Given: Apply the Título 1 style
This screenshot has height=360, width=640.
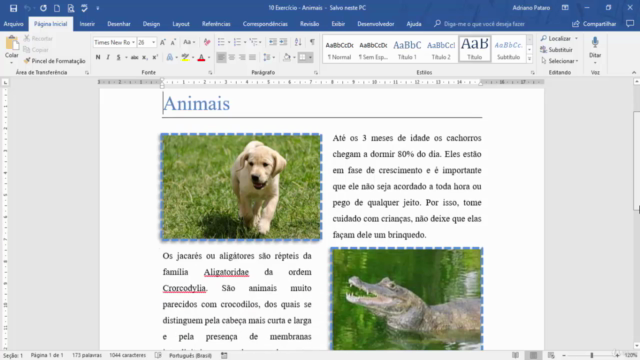Looking at the screenshot, I should pyautogui.click(x=407, y=49).
